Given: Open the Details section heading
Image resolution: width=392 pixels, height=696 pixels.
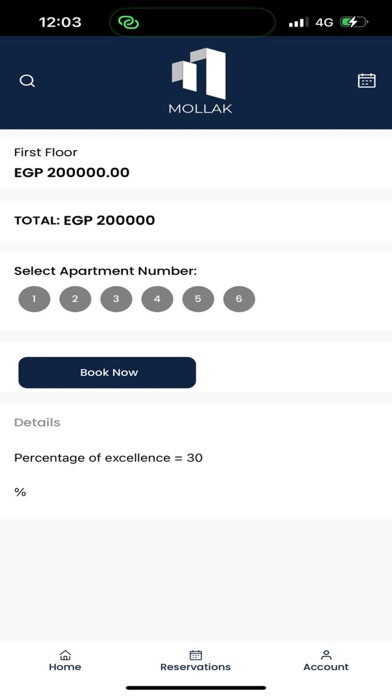Looking at the screenshot, I should tap(37, 423).
